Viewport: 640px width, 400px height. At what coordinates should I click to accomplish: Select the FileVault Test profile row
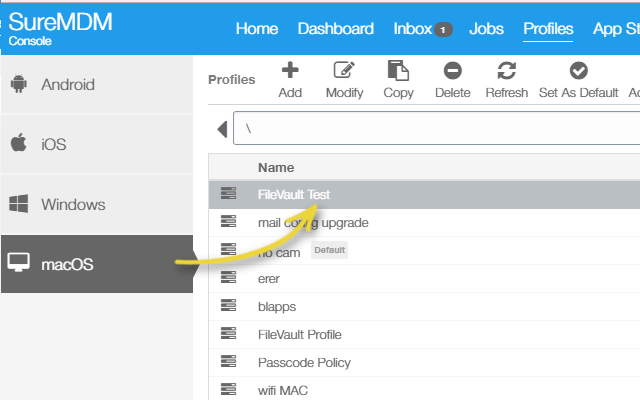[294, 195]
